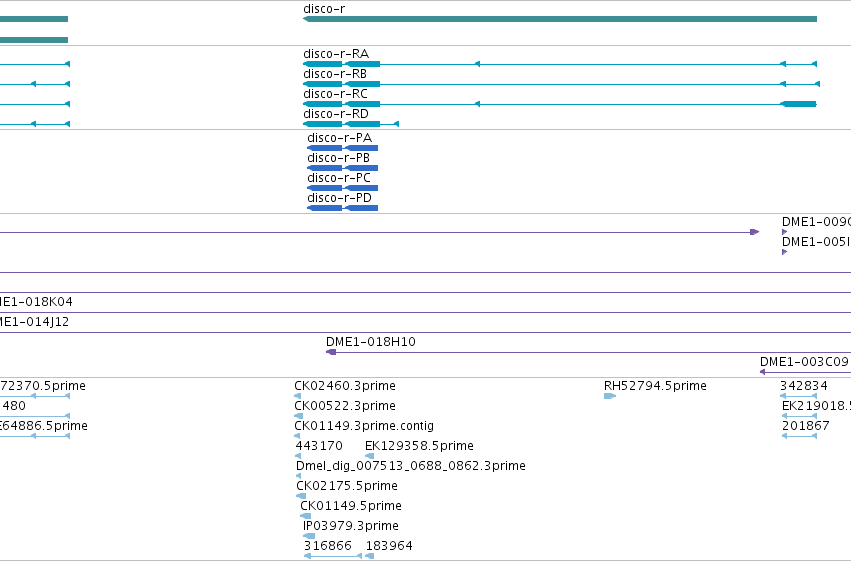Select the 316866 EST feature line

click(333, 556)
